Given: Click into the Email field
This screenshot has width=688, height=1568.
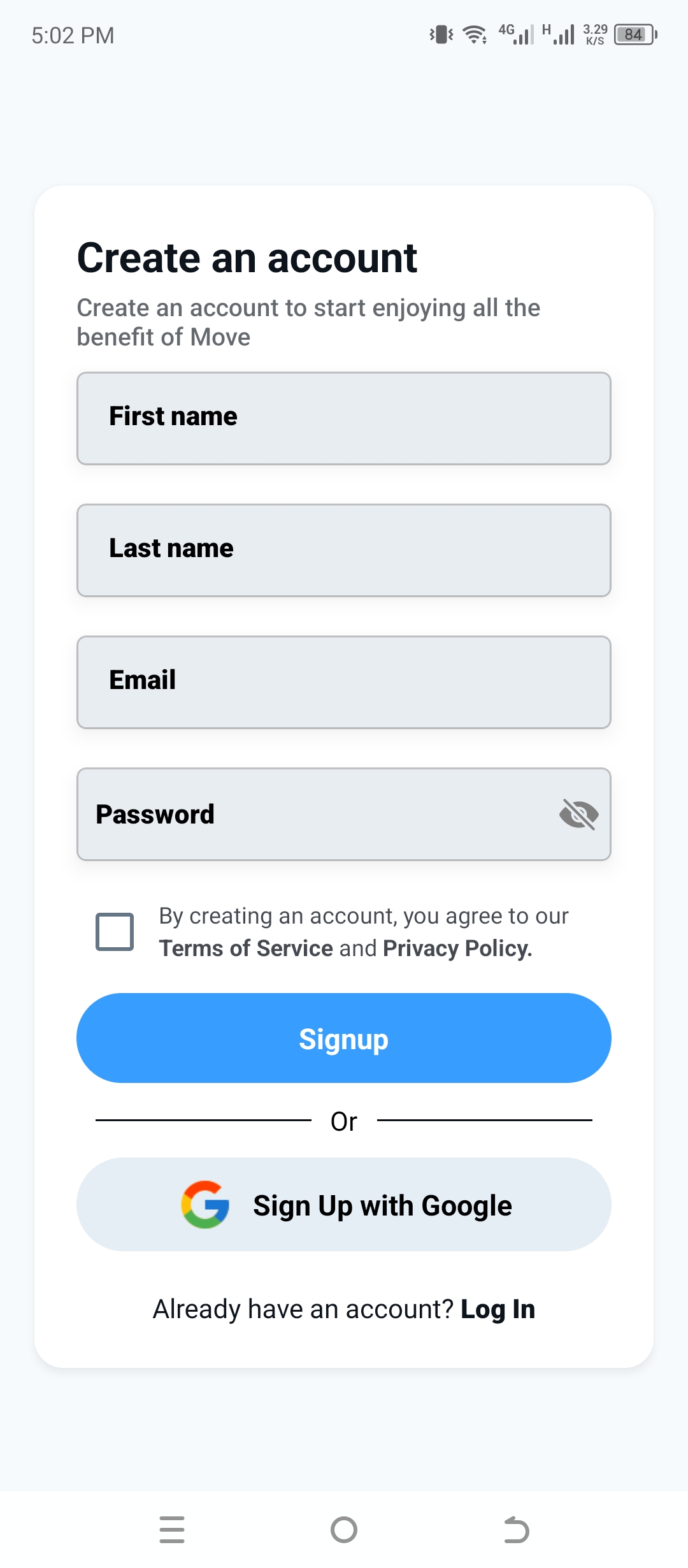Looking at the screenshot, I should (x=344, y=682).
